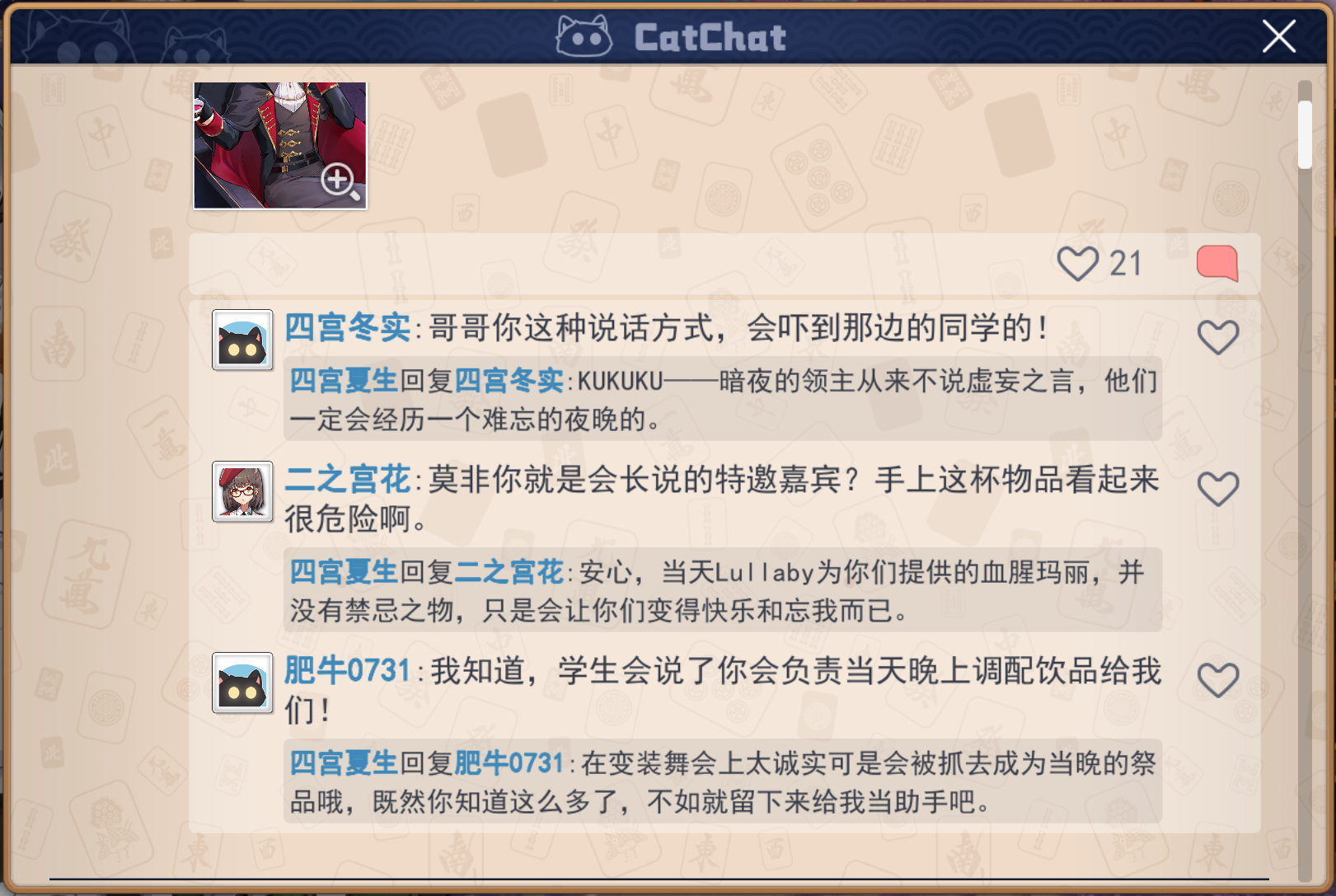Like 四宫冬实's comment
Viewport: 1336px width, 896px height.
(1218, 337)
